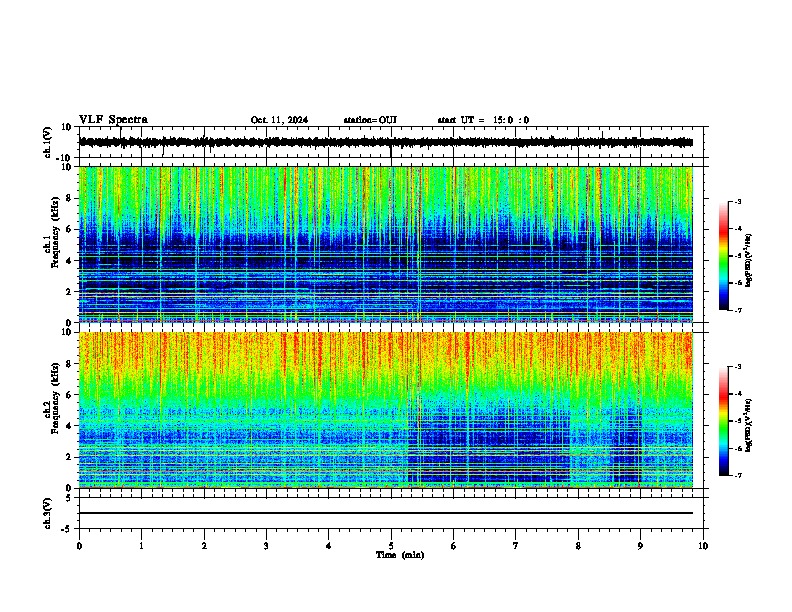Click time axis tick label '0'
The width and height of the screenshot is (792, 612).
(x=79, y=546)
